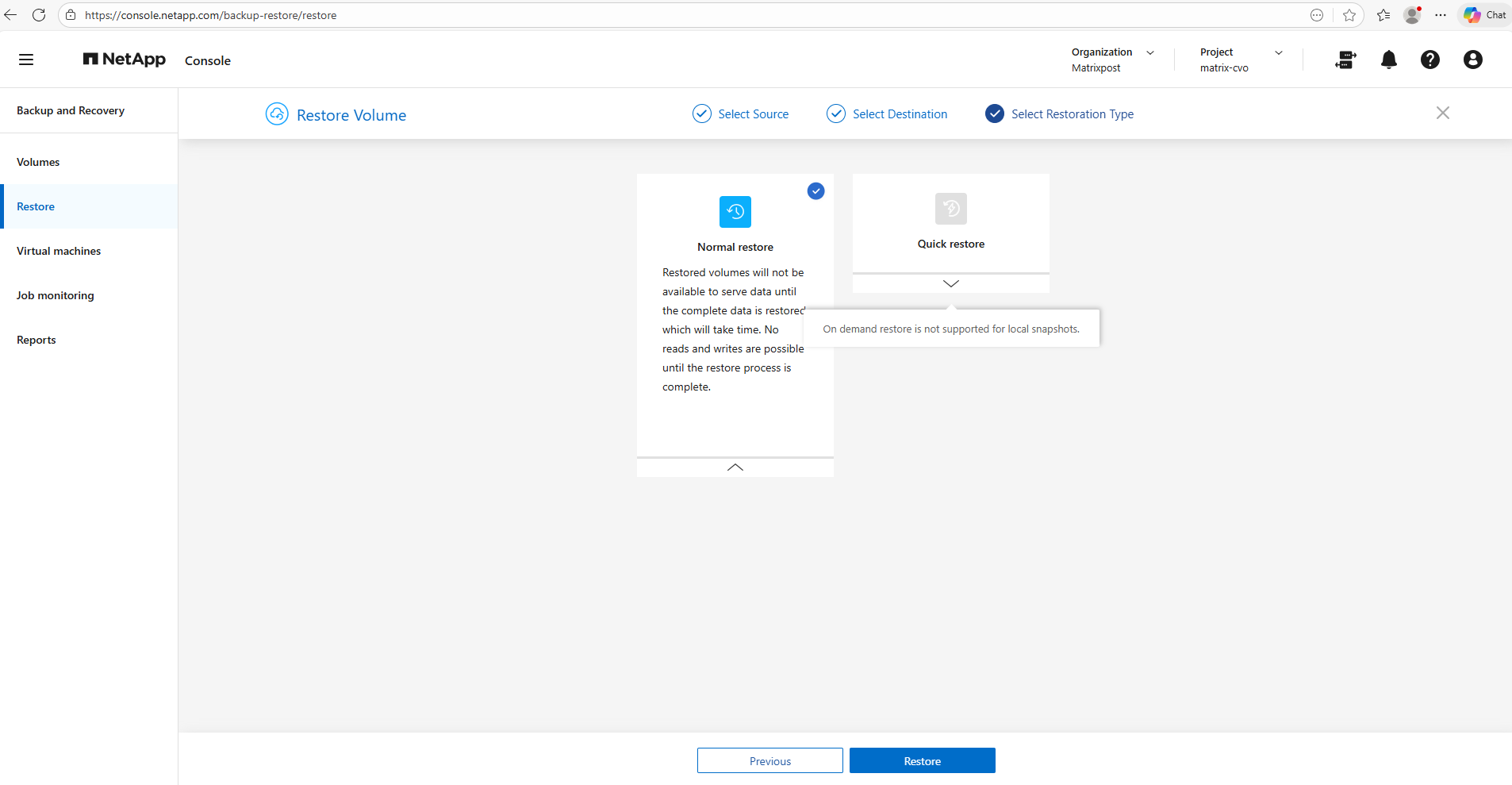Expand the Quick restore description

(951, 283)
